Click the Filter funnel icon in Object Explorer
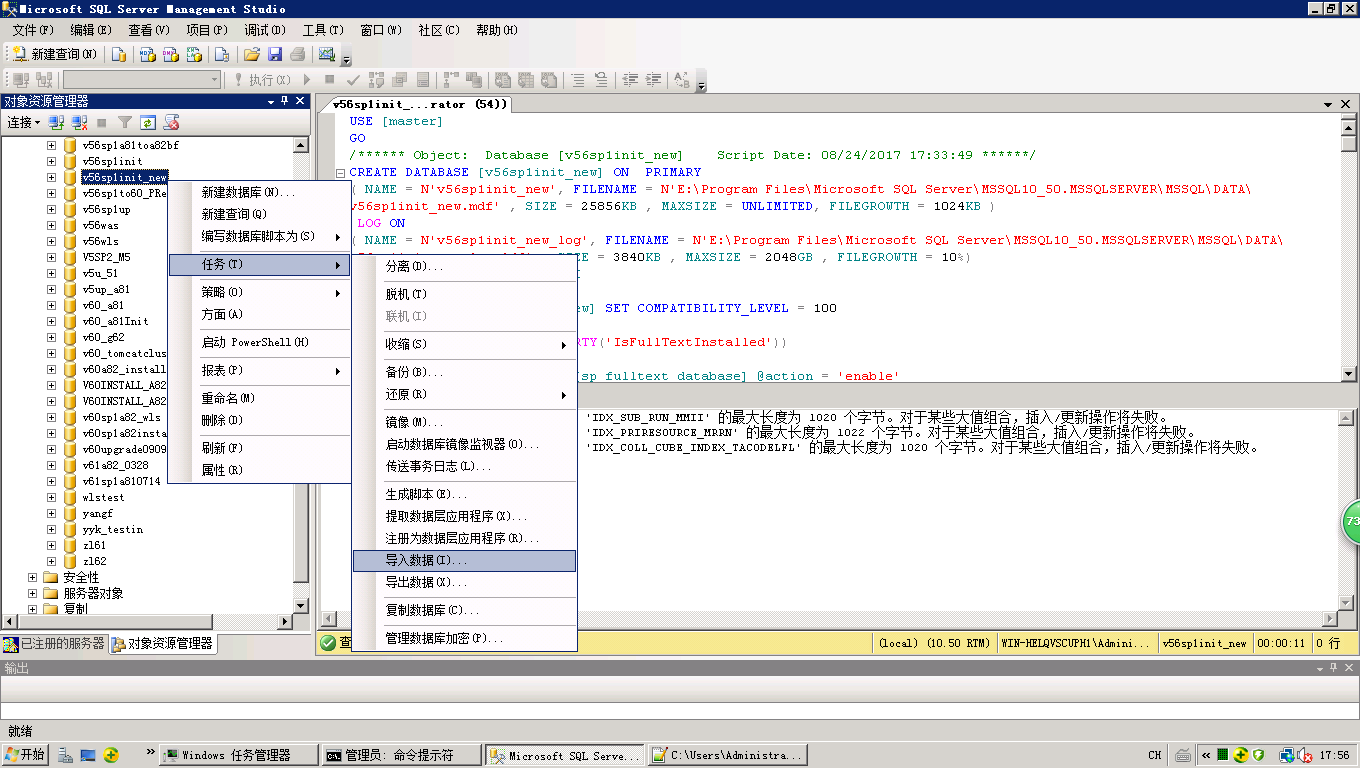 click(125, 123)
